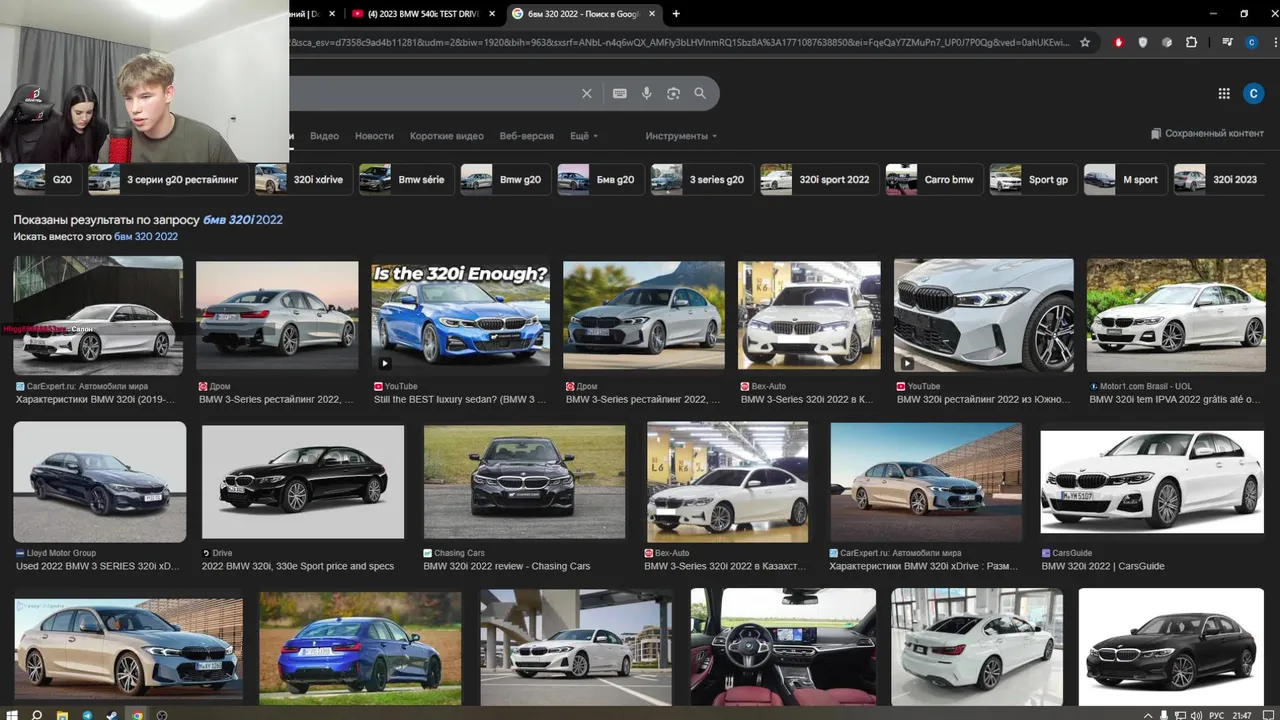Open the BMW interior red seats image

pyautogui.click(x=783, y=647)
